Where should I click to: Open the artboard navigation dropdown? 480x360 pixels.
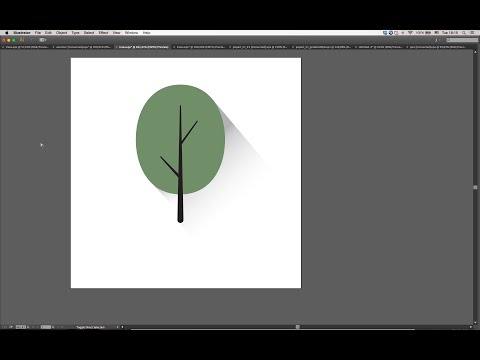[x=53, y=327]
